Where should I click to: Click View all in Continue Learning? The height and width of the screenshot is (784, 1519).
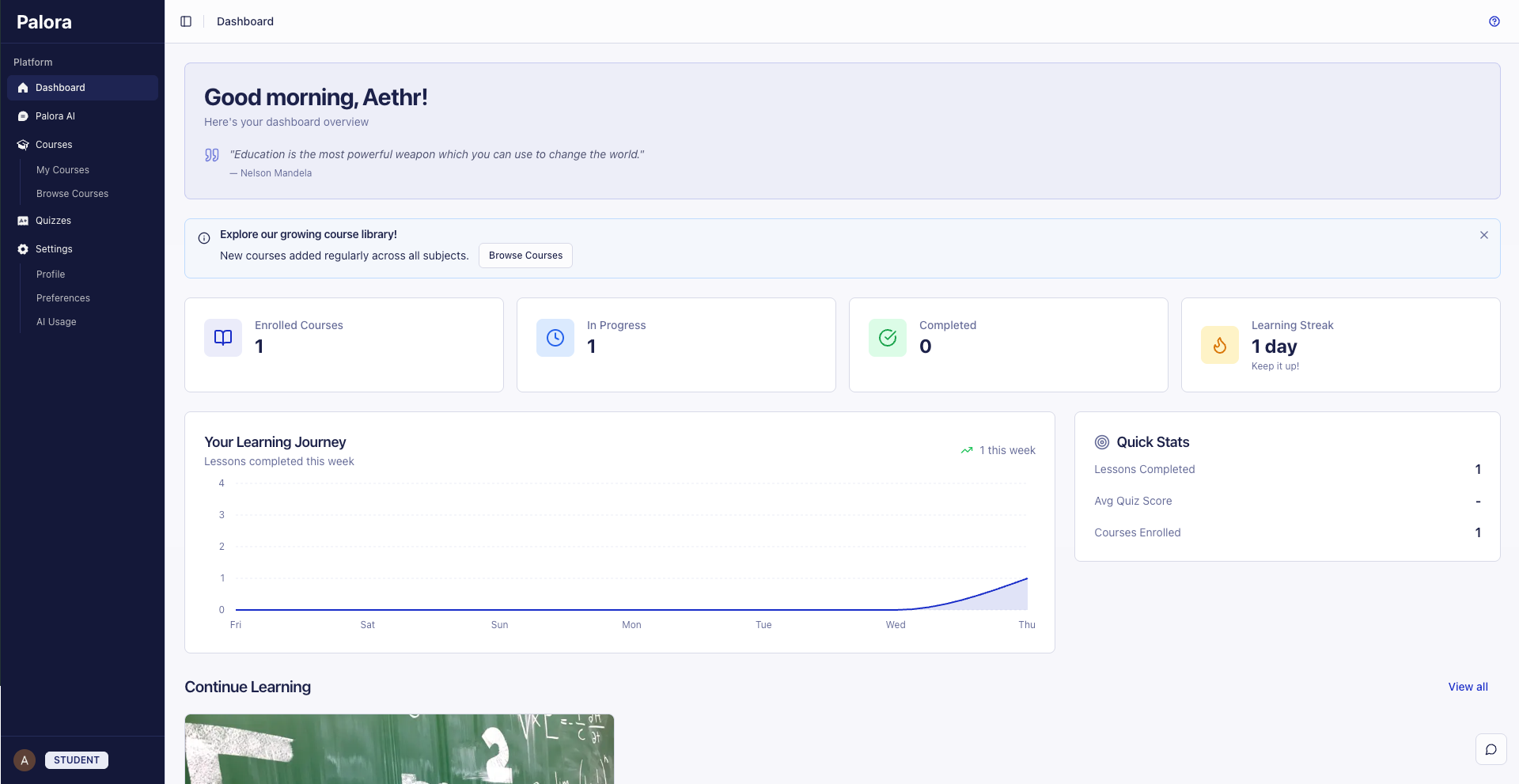point(1468,687)
